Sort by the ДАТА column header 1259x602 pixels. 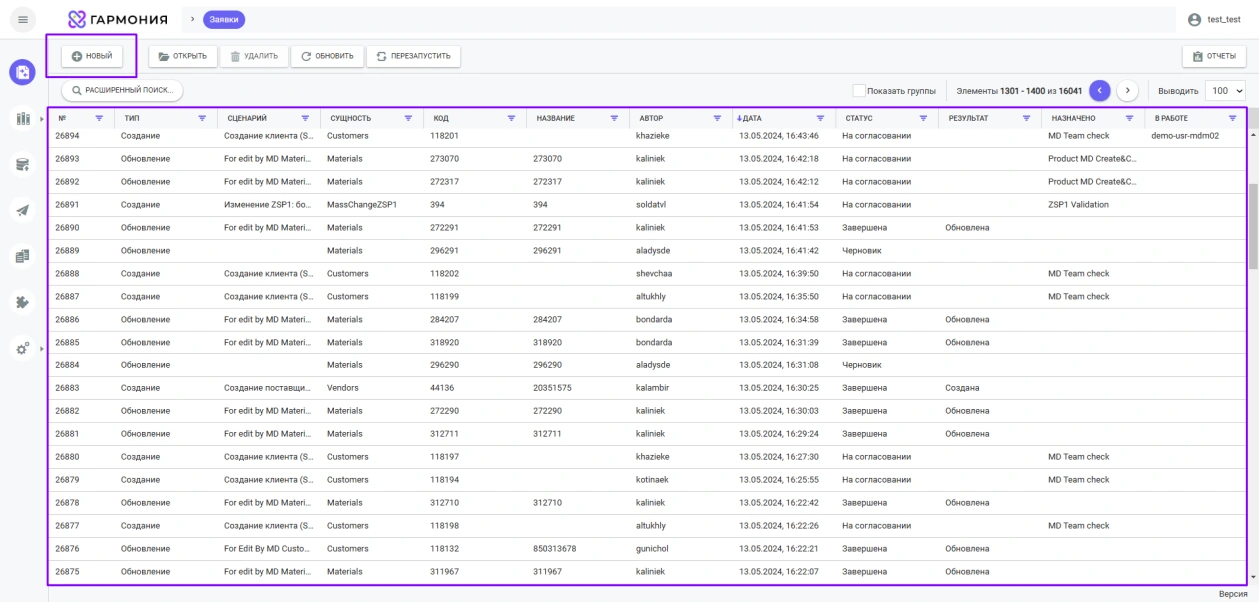pyautogui.click(x=750, y=118)
